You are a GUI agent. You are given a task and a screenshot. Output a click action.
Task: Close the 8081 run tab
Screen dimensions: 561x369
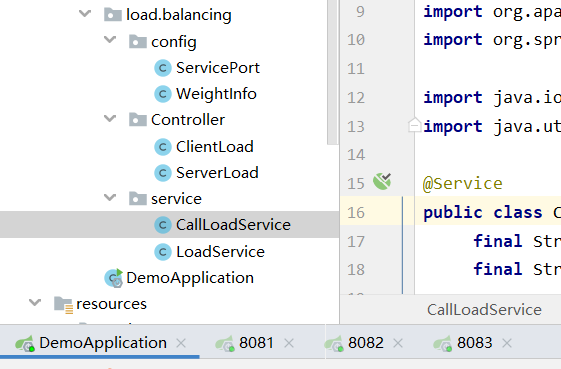(289, 344)
